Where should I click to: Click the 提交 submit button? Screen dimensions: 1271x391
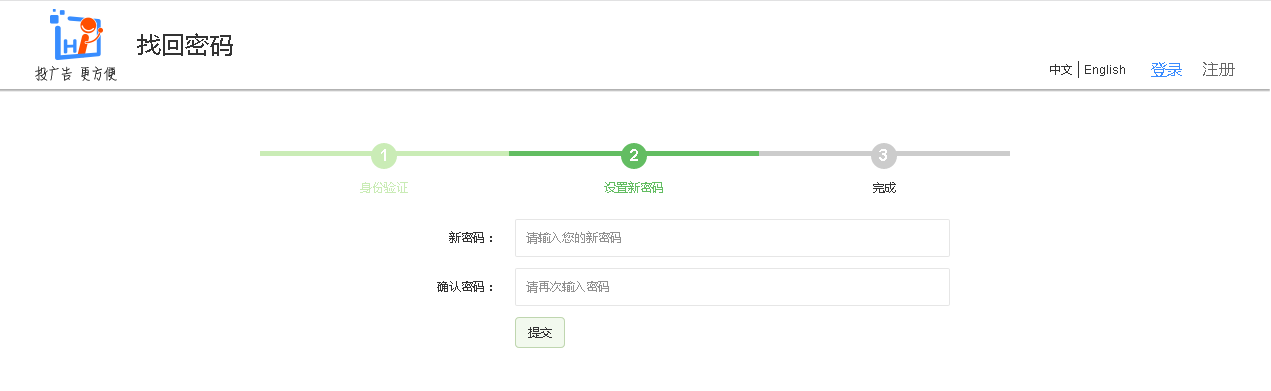[x=540, y=333]
